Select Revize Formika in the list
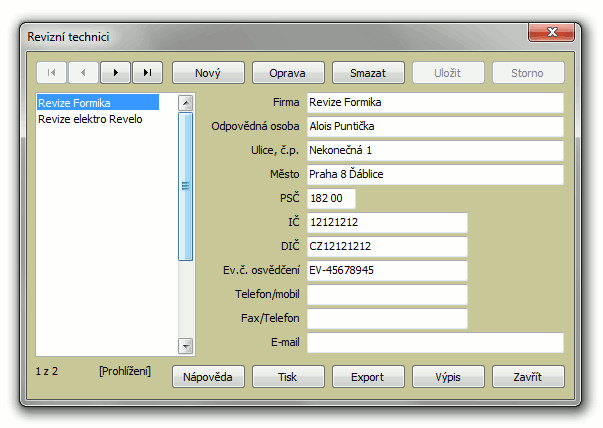603x428 pixels. [98, 103]
